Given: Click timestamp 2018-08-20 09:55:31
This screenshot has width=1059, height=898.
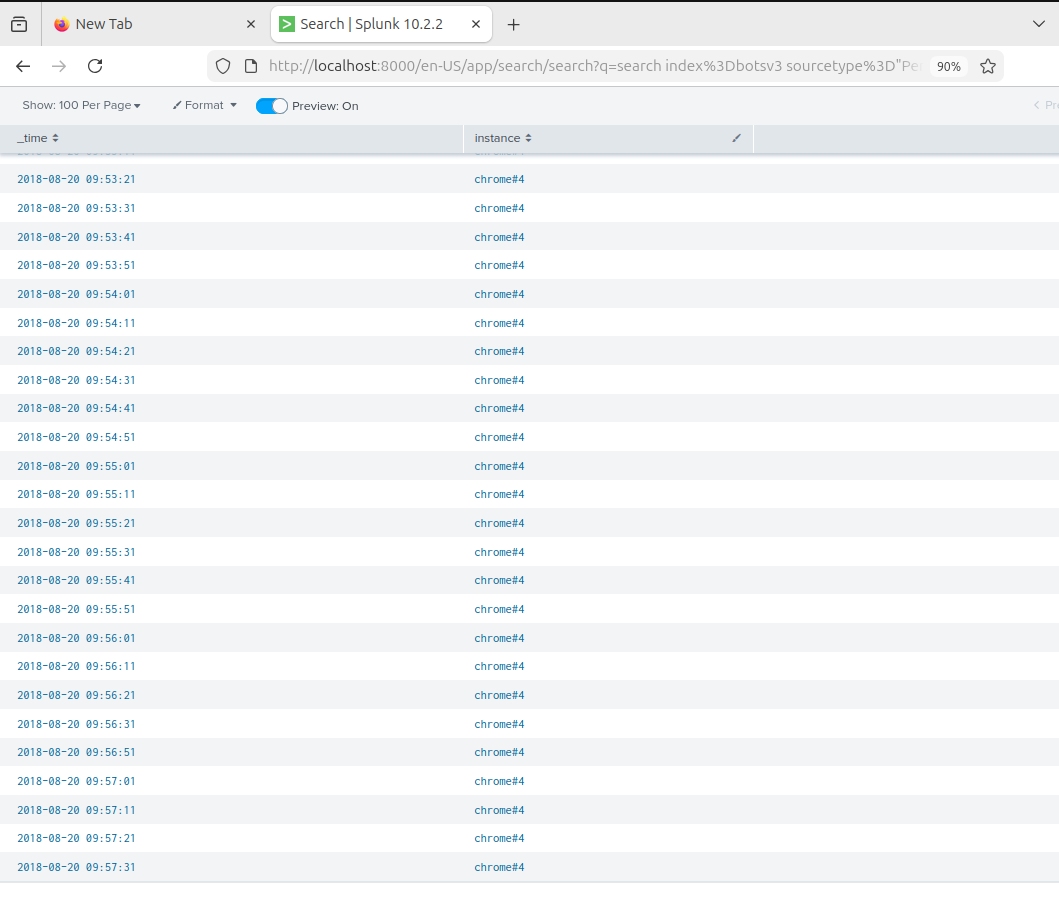Looking at the screenshot, I should (76, 552).
